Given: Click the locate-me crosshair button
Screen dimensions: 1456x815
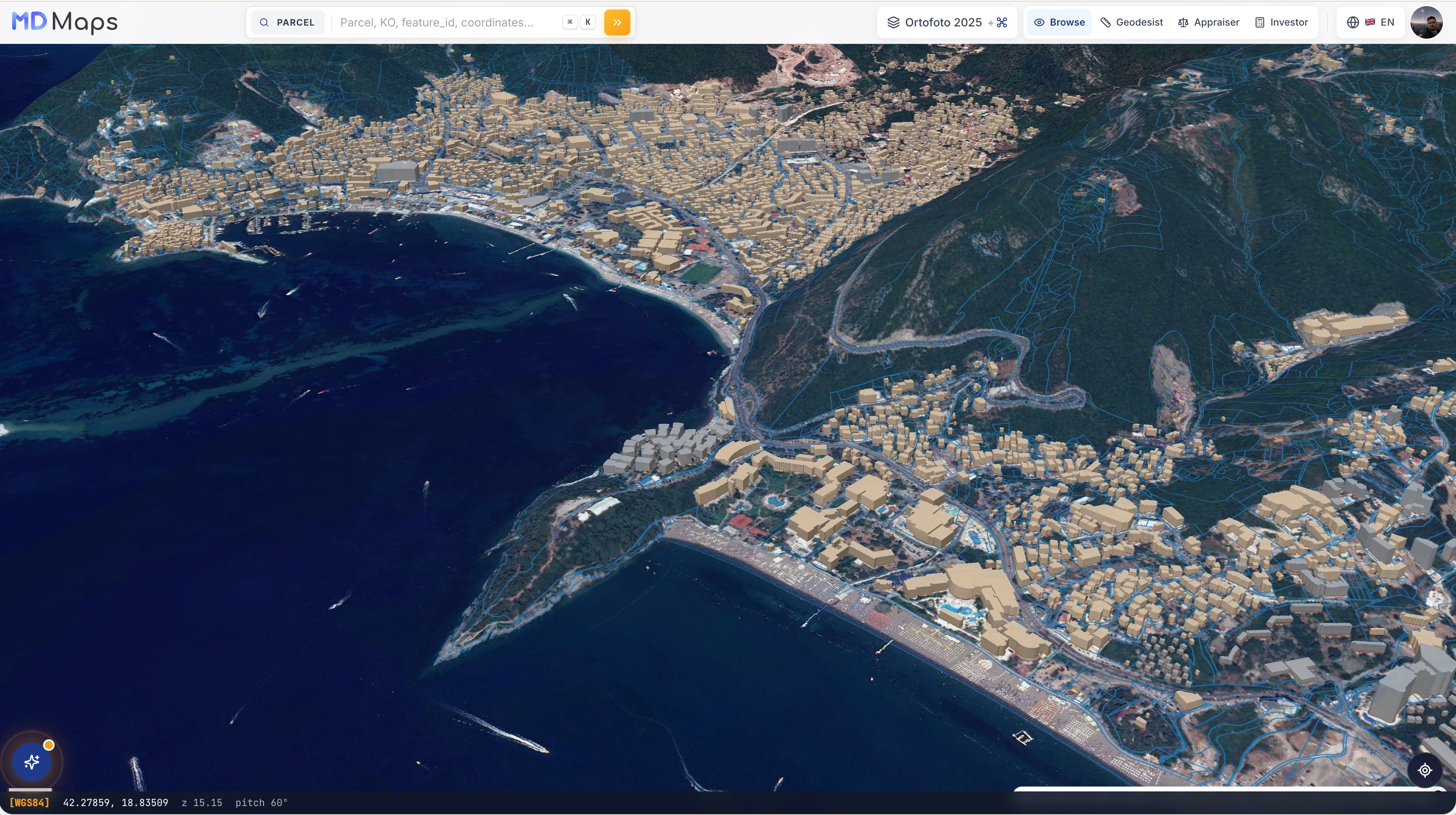Looking at the screenshot, I should pos(1425,770).
